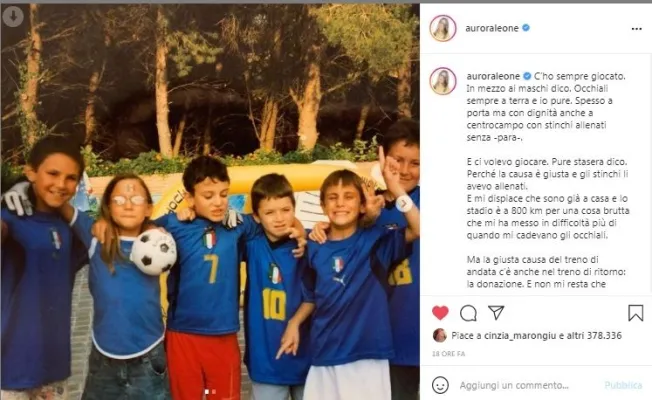Focus the 'Aggiungi un commento...' field
This screenshot has width=652, height=400.
(514, 385)
